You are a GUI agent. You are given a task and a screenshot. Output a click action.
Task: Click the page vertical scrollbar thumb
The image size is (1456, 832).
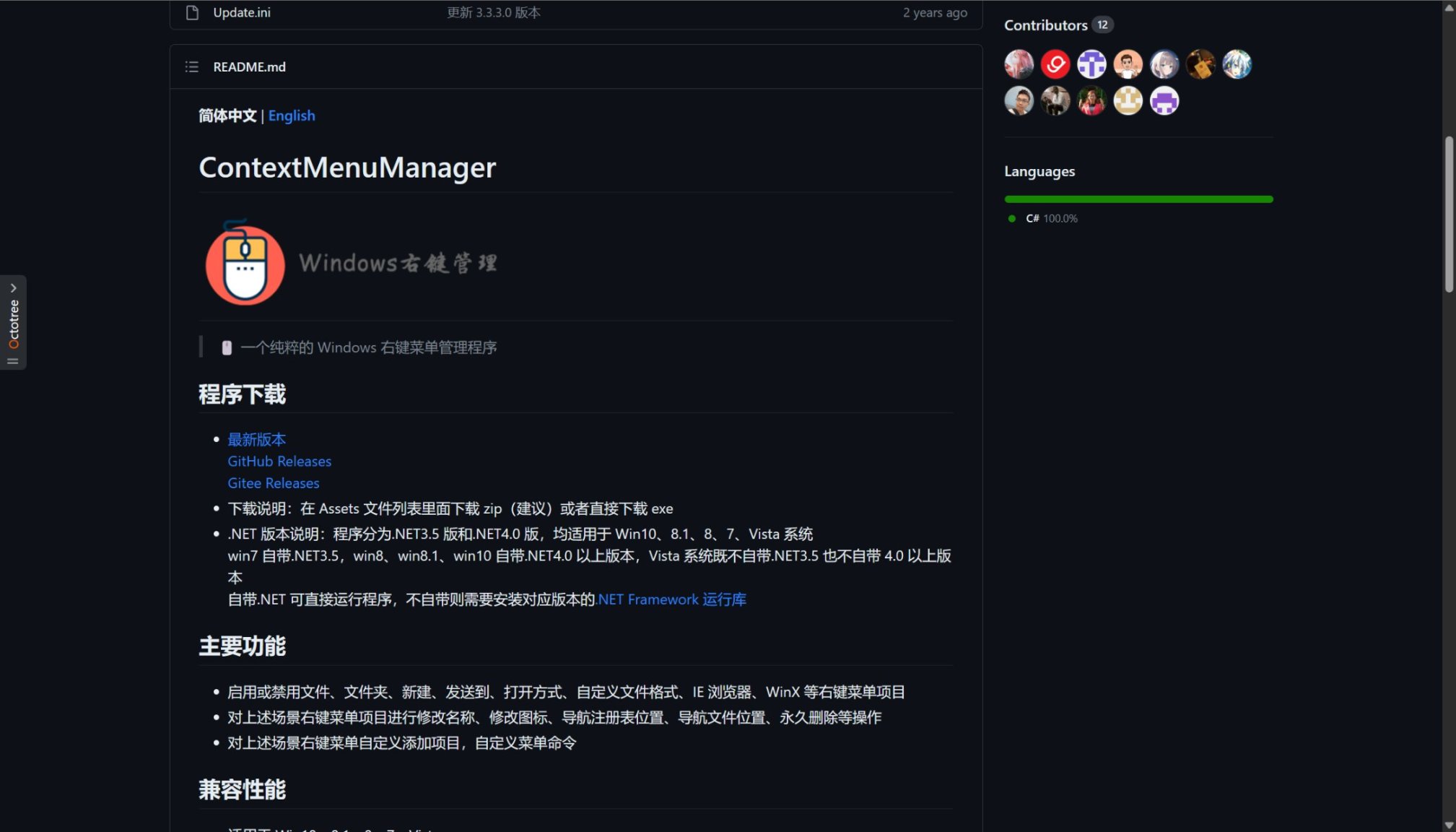[x=1448, y=214]
